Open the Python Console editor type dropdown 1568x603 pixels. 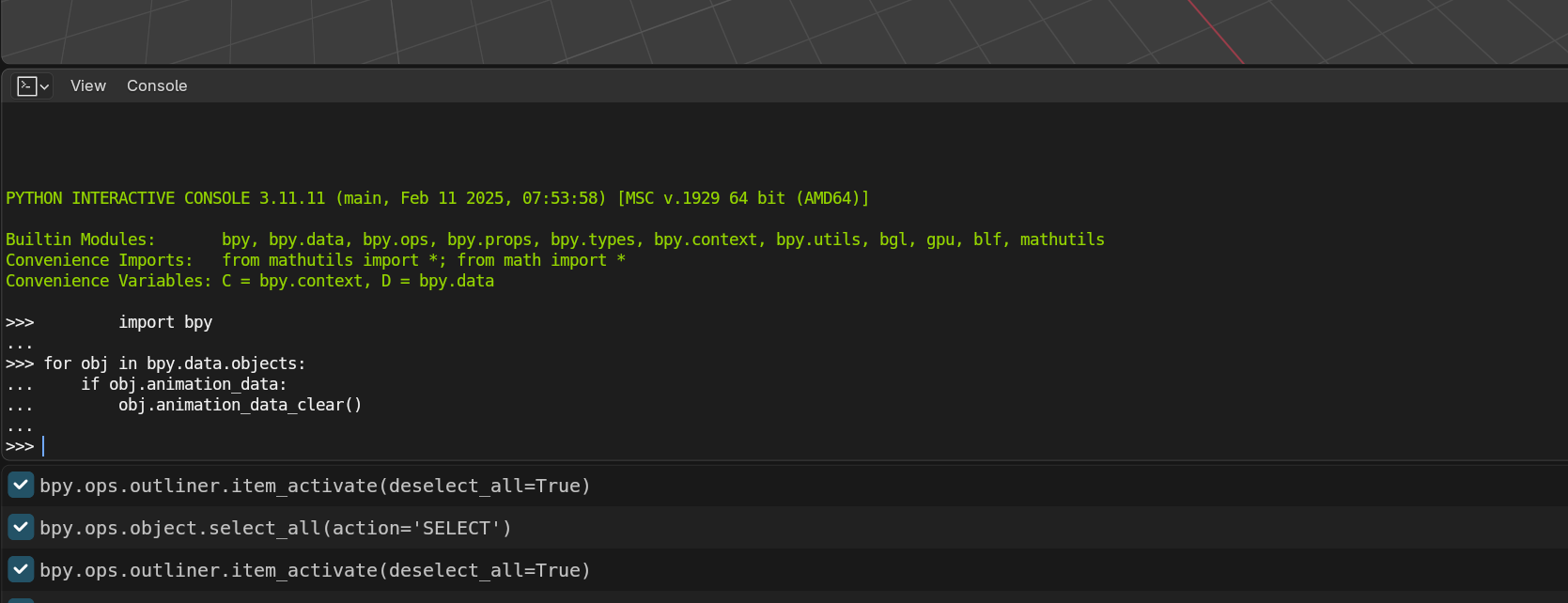(33, 86)
